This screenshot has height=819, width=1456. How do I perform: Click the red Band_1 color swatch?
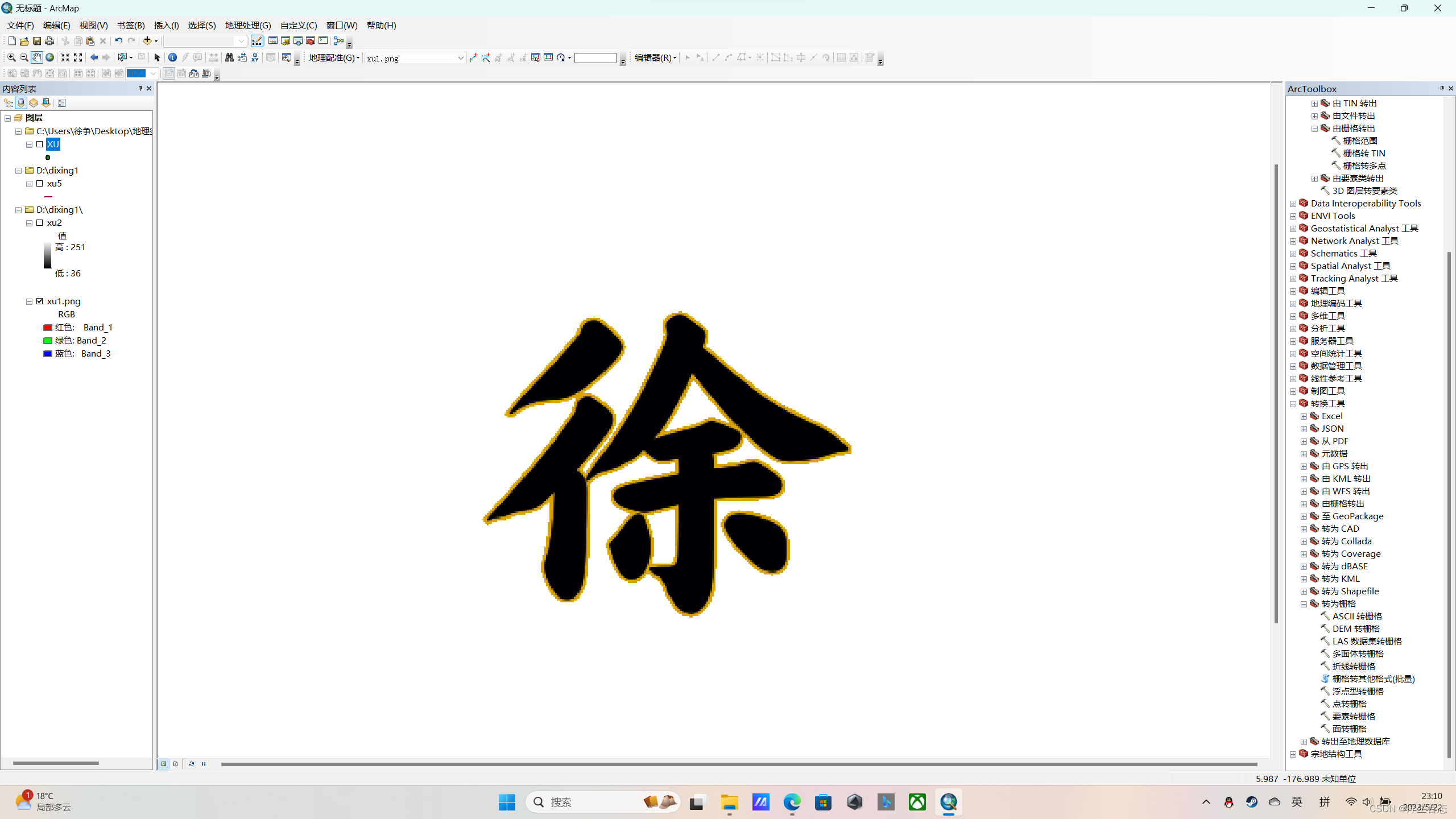[x=48, y=328]
